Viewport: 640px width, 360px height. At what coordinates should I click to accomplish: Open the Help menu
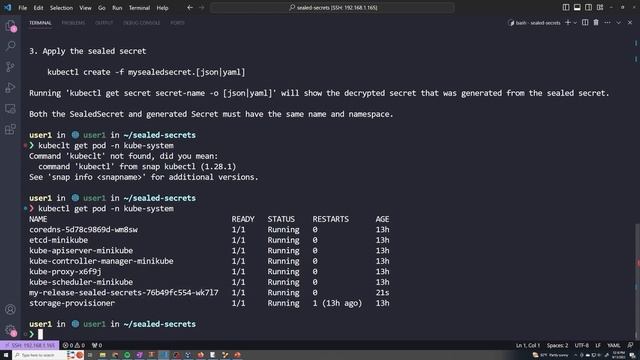162,8
